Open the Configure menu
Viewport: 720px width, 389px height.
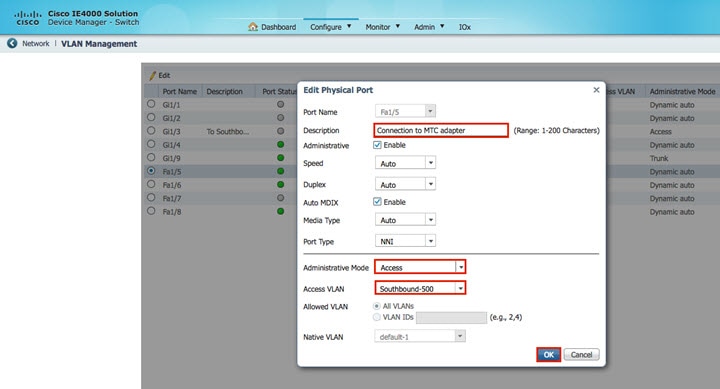point(331,27)
